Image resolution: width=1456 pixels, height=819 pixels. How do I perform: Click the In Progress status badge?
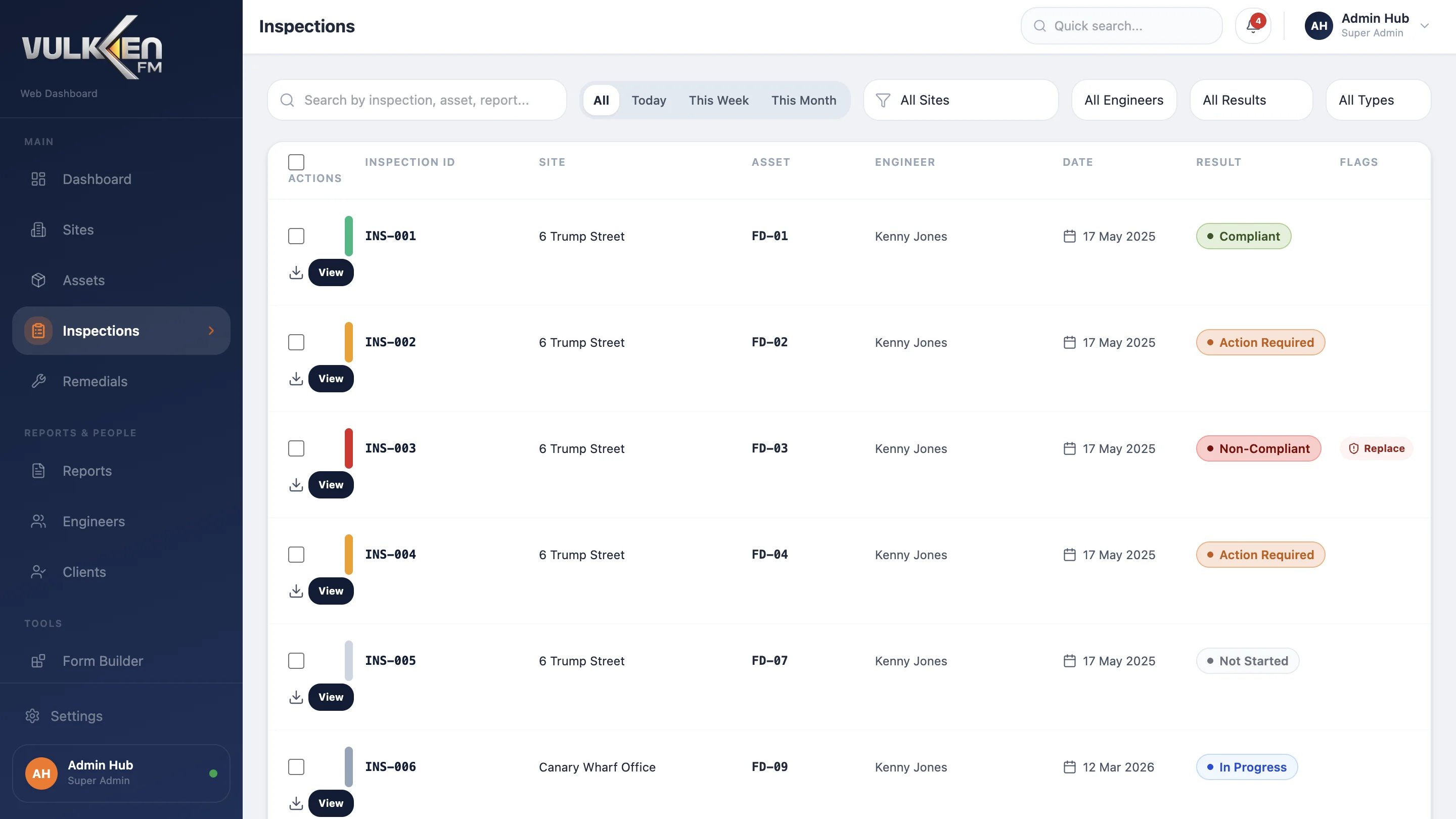[x=1247, y=767]
